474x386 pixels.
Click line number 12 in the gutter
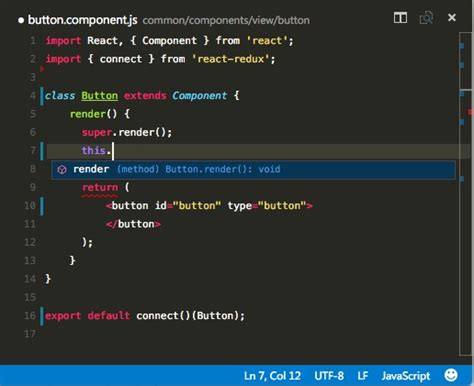(30, 242)
